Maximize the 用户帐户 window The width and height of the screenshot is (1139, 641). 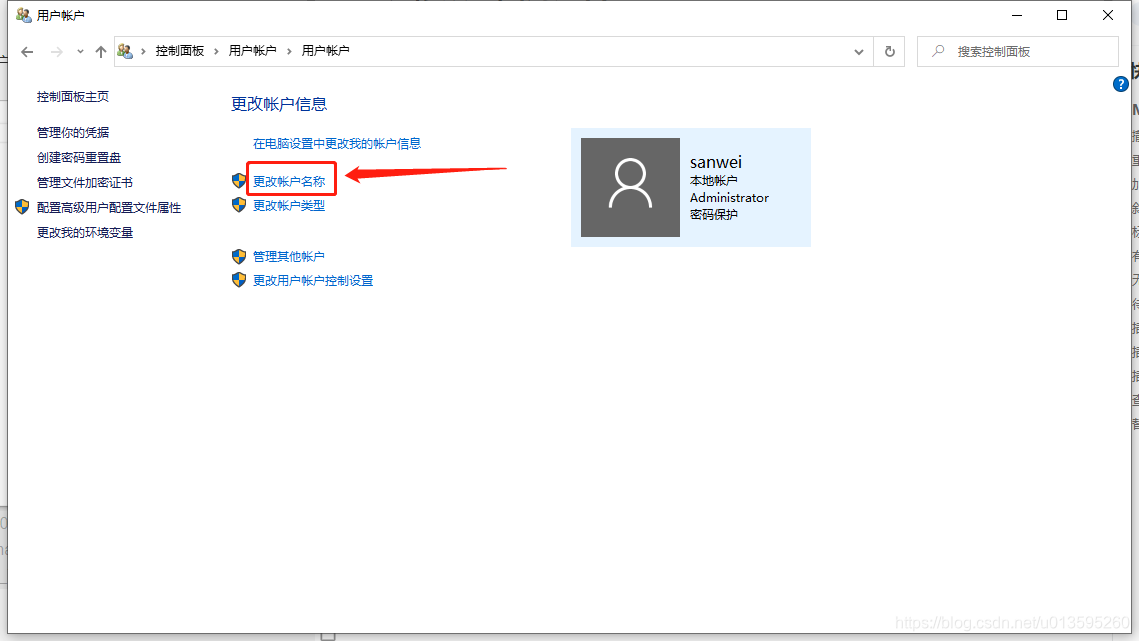tap(1062, 15)
